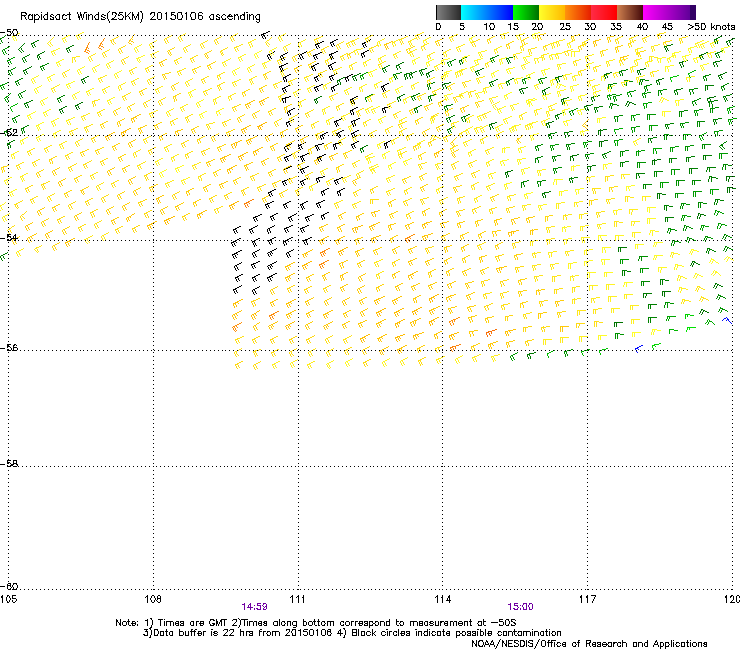Click the brown 35–40 knots color segment
This screenshot has height=650, width=740.
[x=630, y=12]
